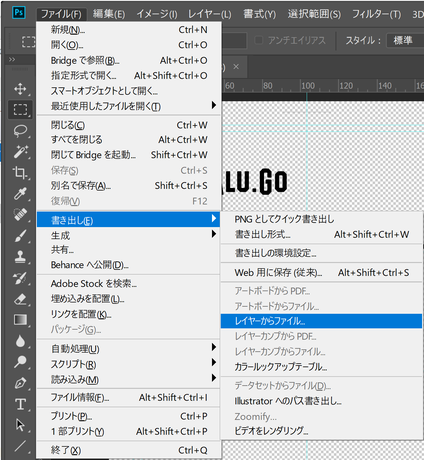Select the Healing Brush tool

tap(20, 215)
